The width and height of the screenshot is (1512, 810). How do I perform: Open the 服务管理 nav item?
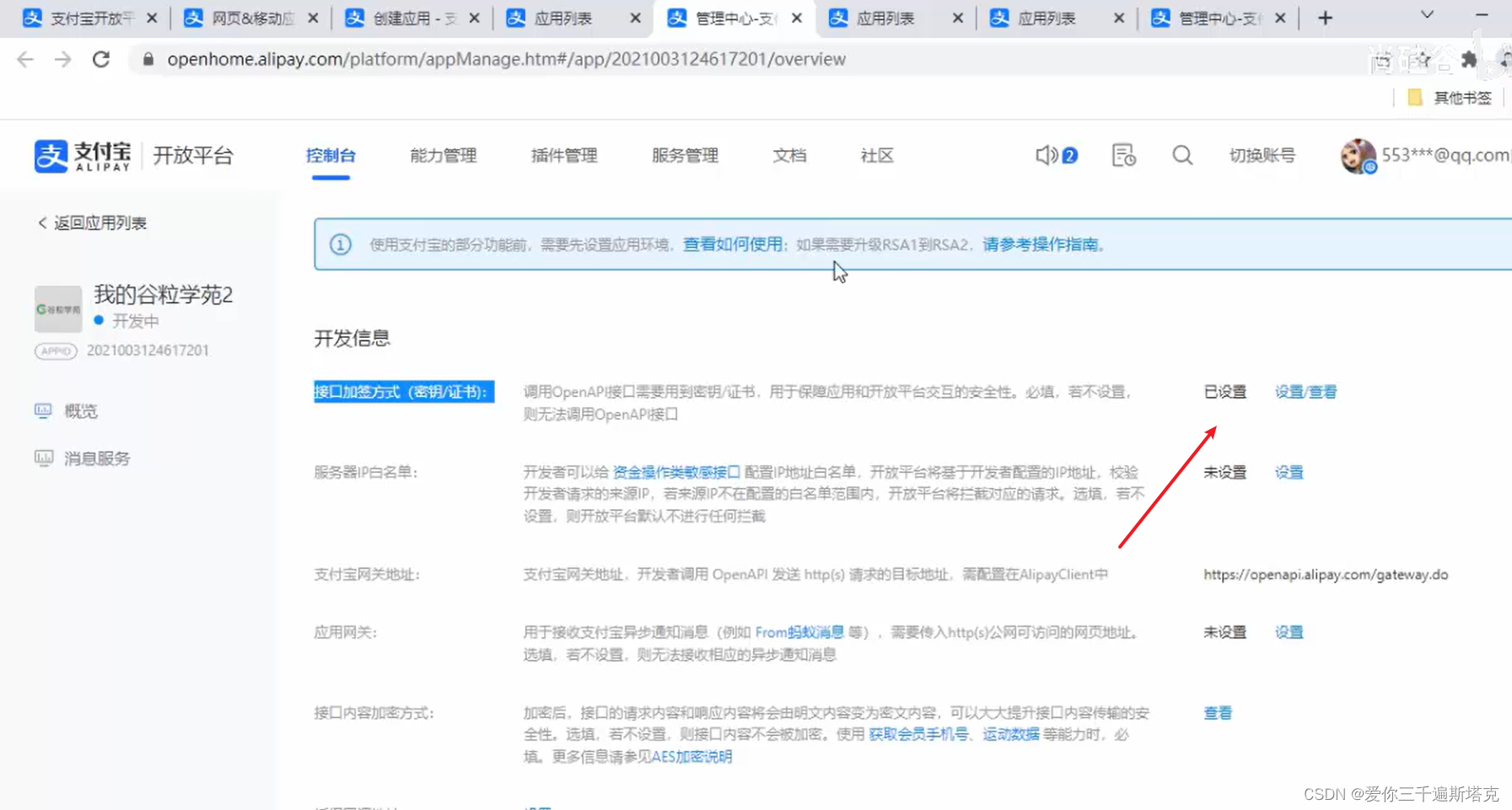[x=685, y=156]
